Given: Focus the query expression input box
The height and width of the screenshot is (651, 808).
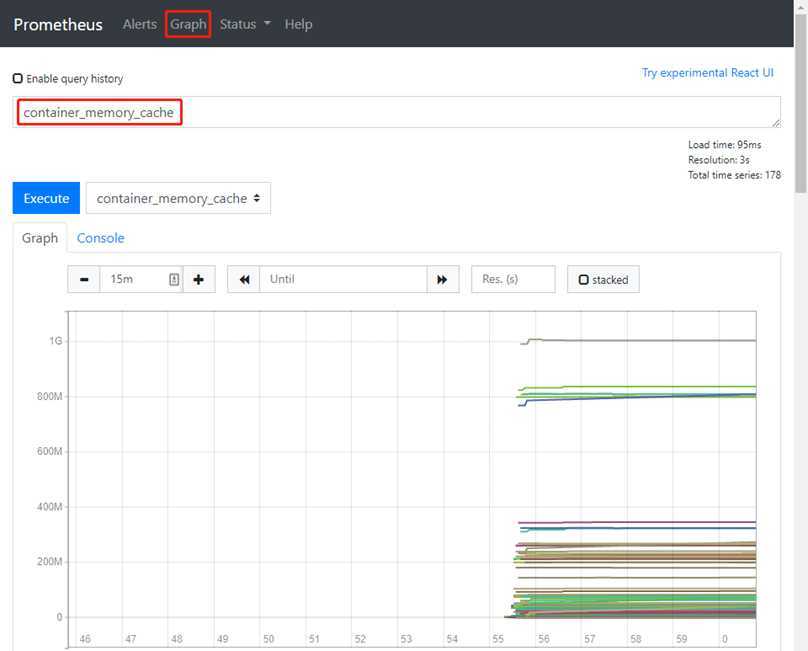Looking at the screenshot, I should coord(400,112).
